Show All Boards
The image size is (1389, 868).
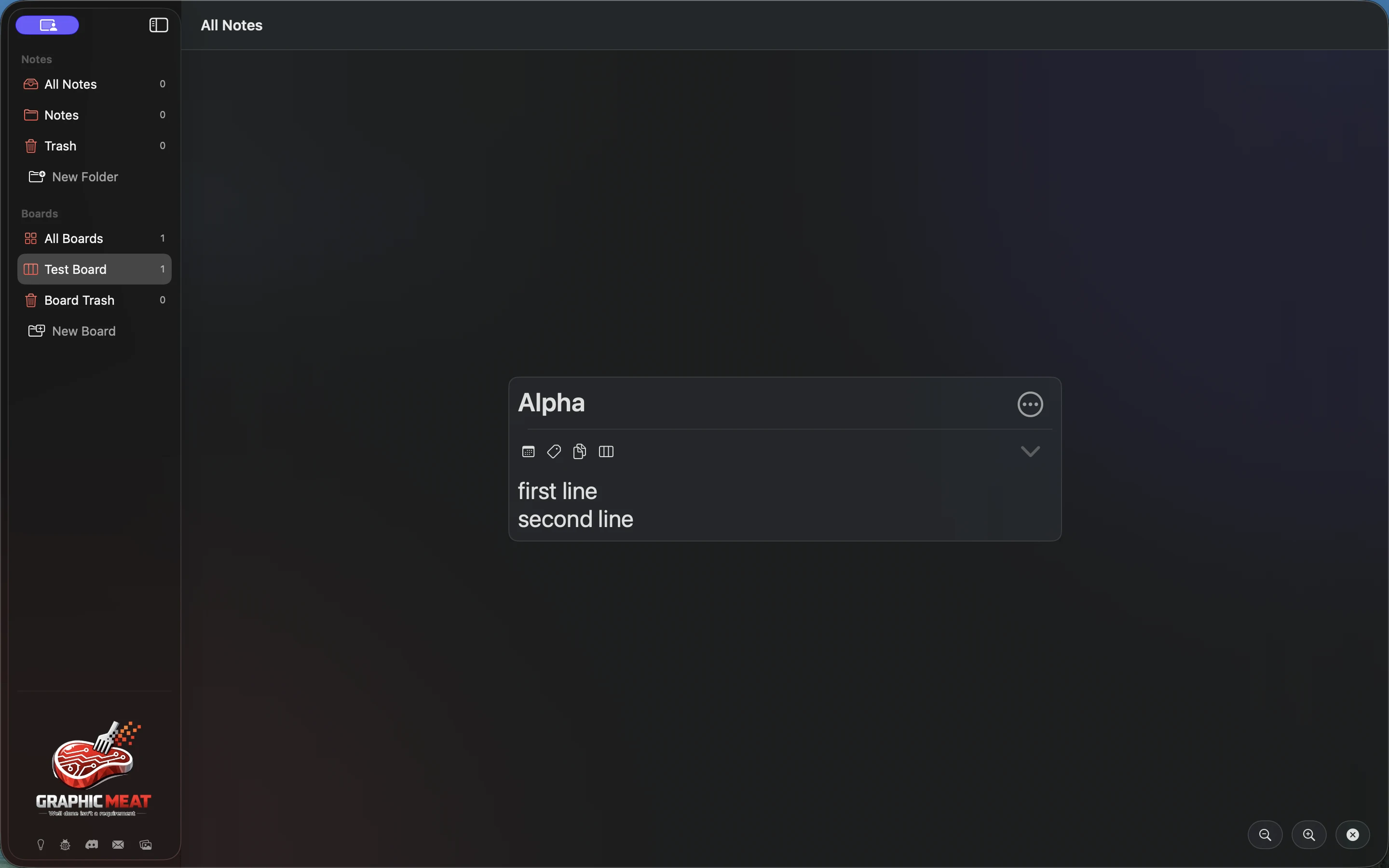point(95,238)
